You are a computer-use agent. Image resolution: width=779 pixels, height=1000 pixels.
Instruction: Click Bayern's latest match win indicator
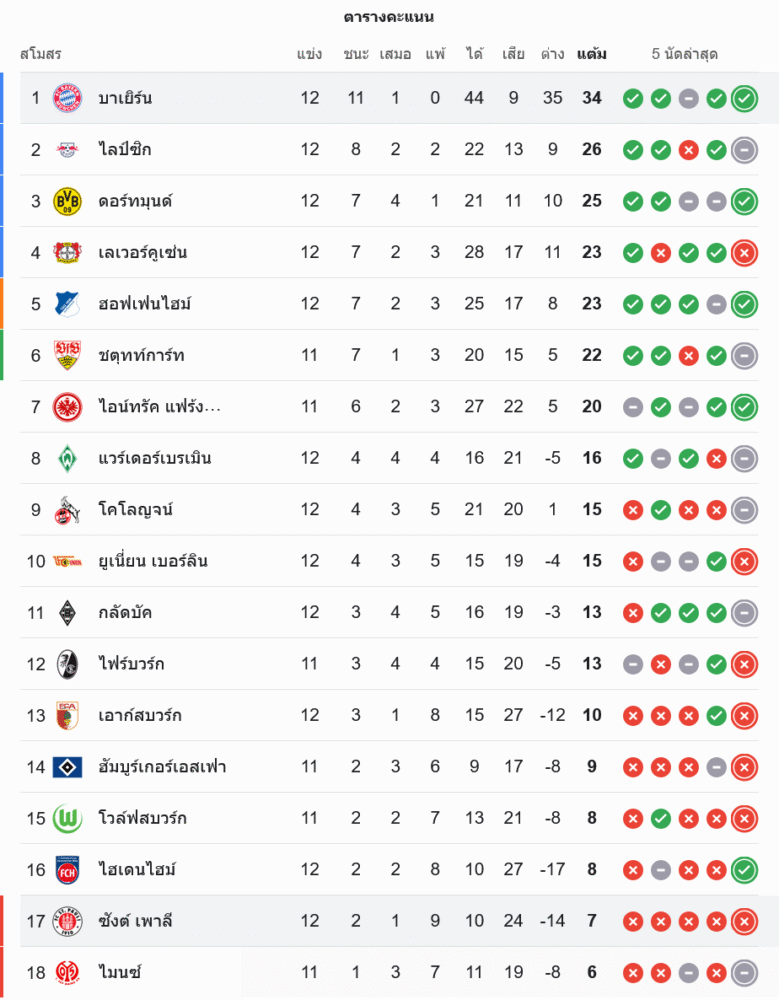coord(744,99)
